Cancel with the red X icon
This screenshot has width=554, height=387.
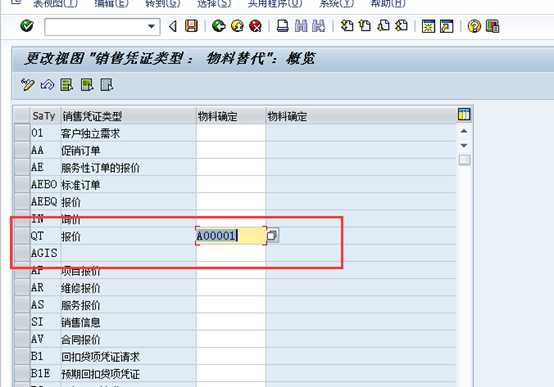pyautogui.click(x=255, y=26)
